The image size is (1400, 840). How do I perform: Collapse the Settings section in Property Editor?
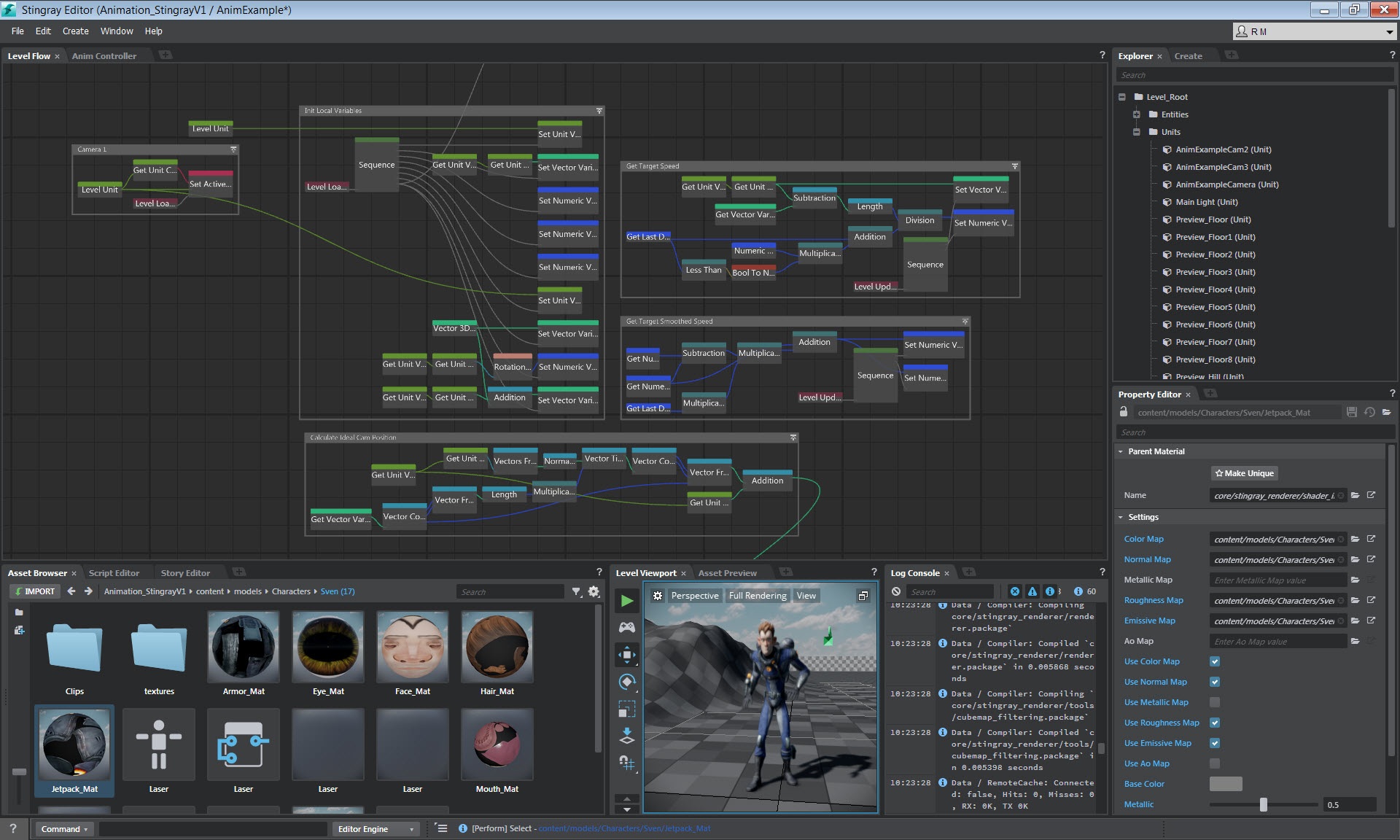1121,517
